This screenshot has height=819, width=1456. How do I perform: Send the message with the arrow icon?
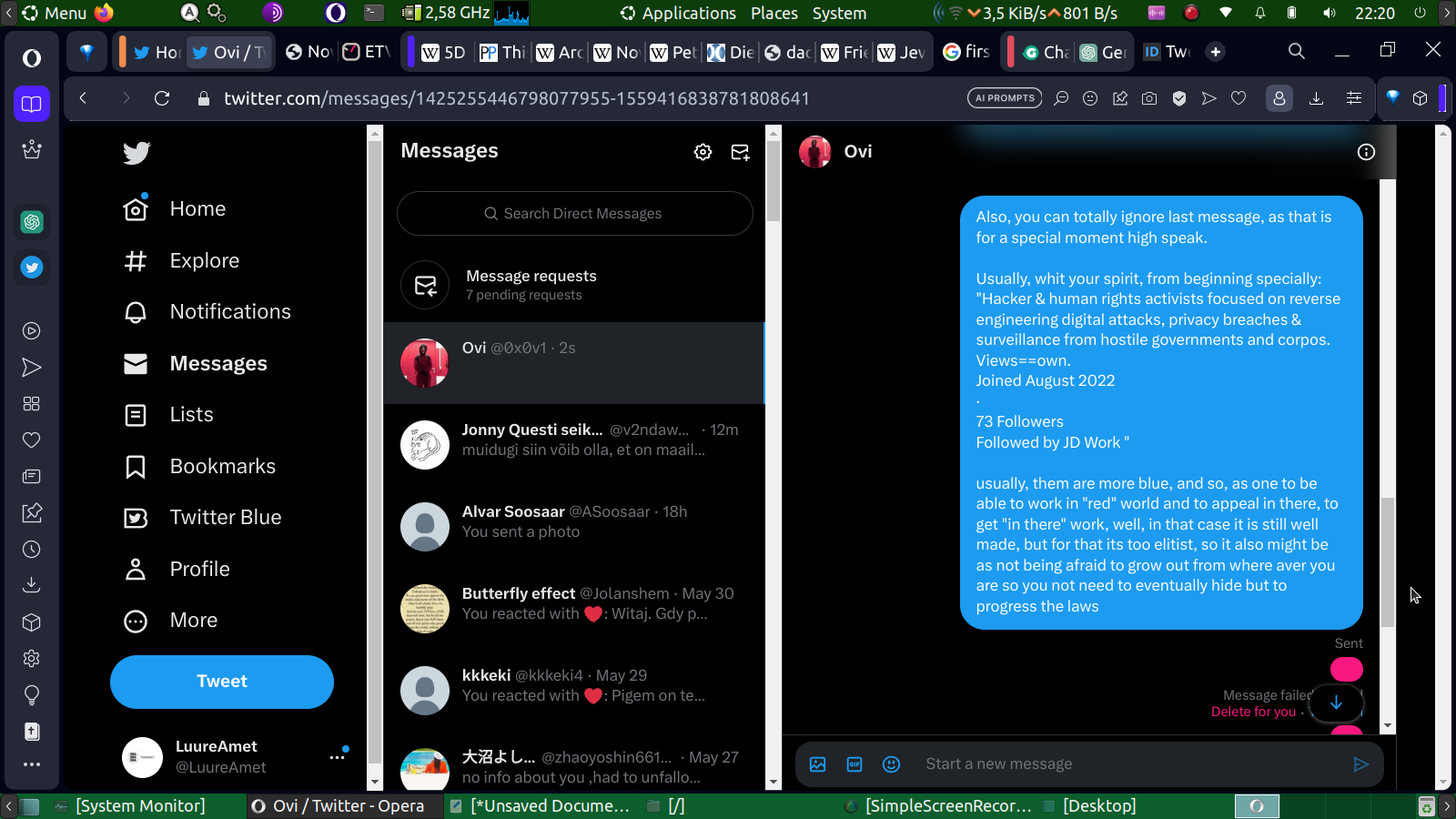1360,764
